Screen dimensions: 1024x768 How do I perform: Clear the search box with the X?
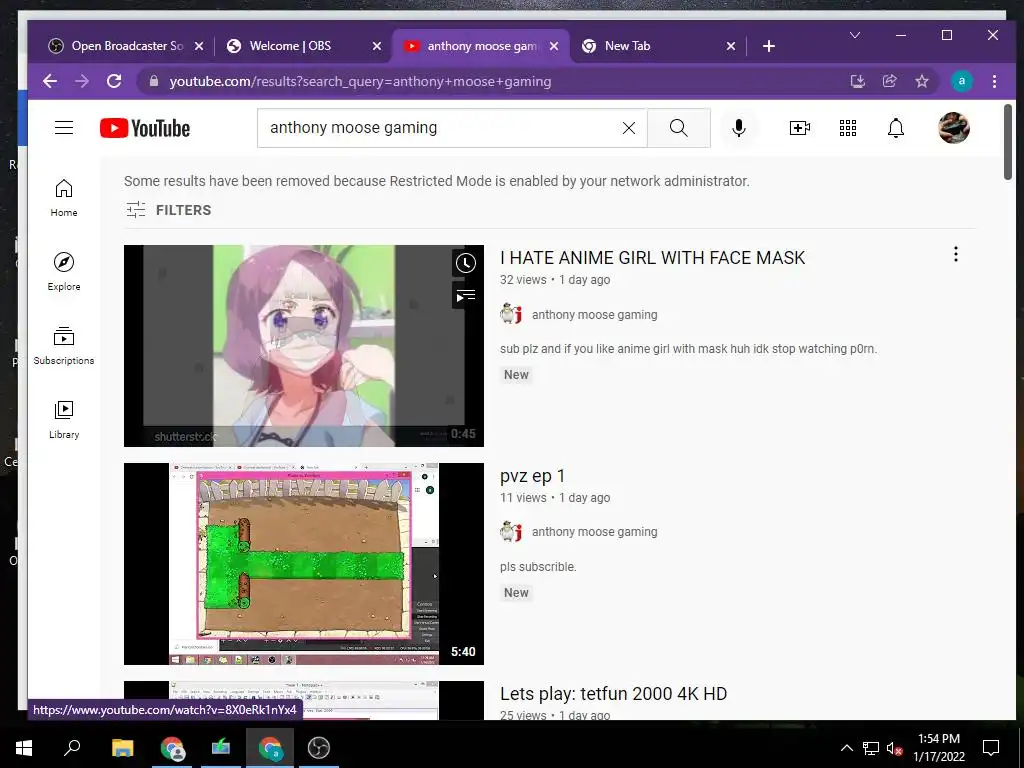point(629,128)
